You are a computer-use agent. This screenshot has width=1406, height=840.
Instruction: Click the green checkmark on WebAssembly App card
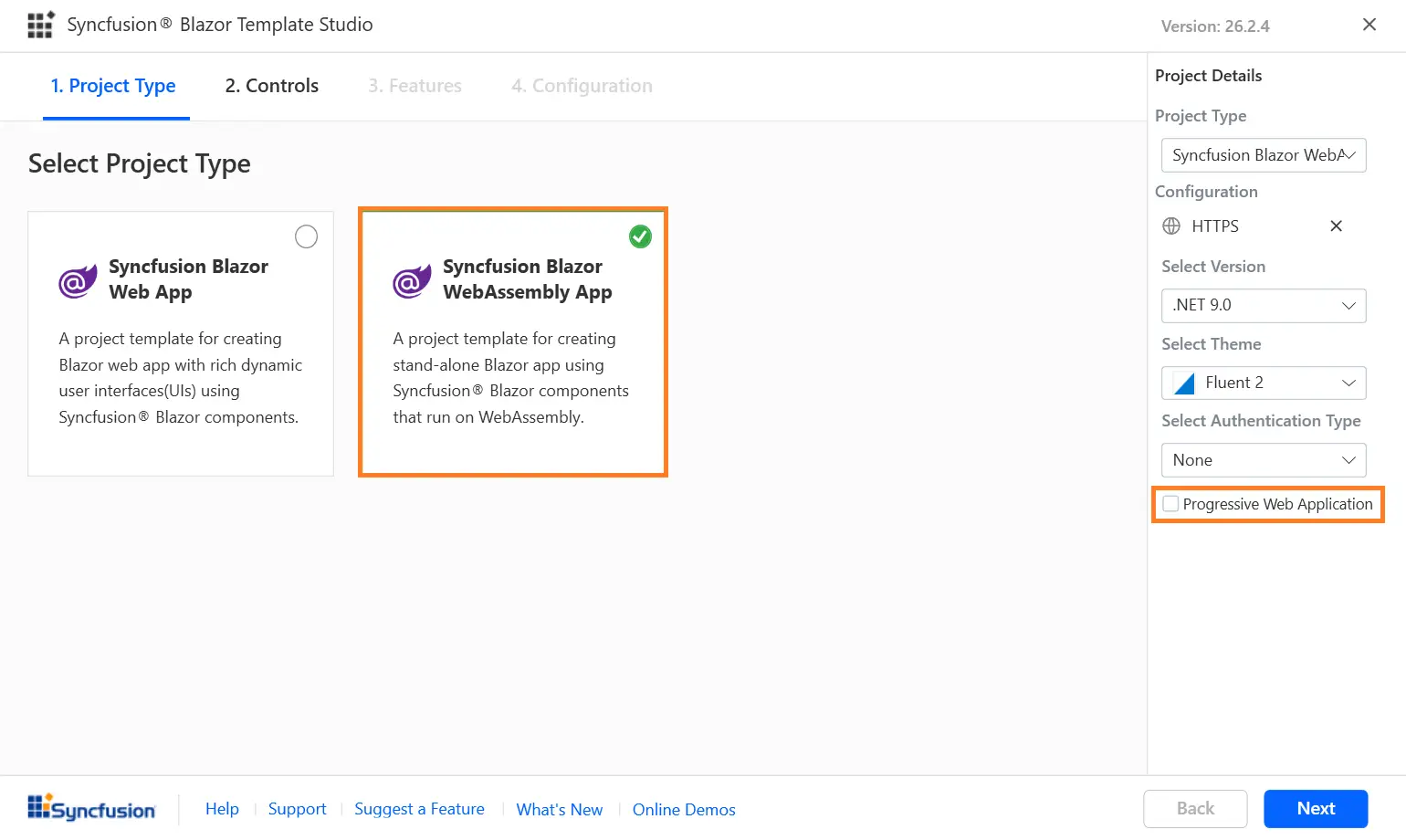pos(640,236)
